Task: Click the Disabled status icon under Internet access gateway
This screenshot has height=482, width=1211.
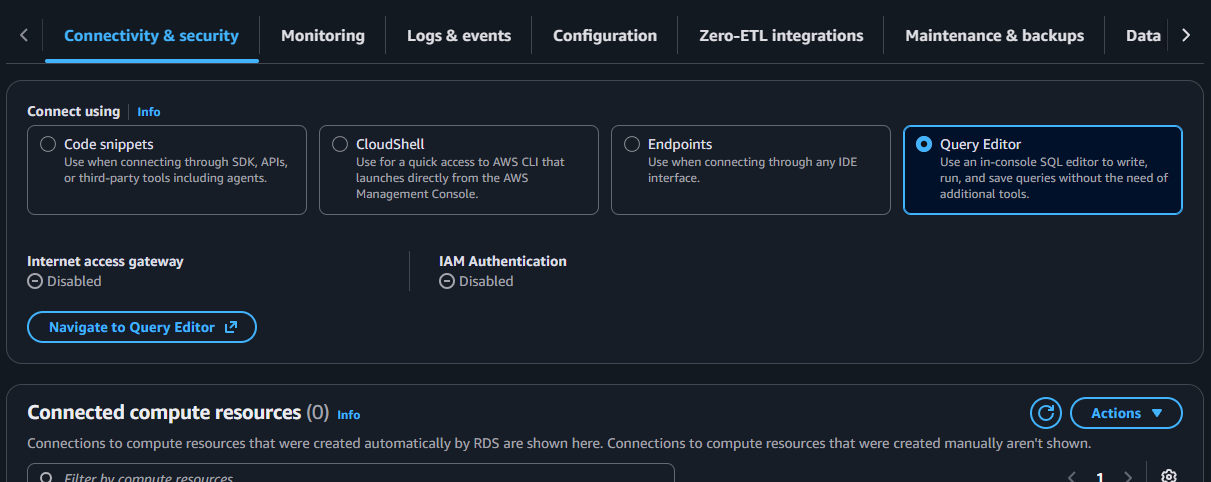Action: (34, 282)
